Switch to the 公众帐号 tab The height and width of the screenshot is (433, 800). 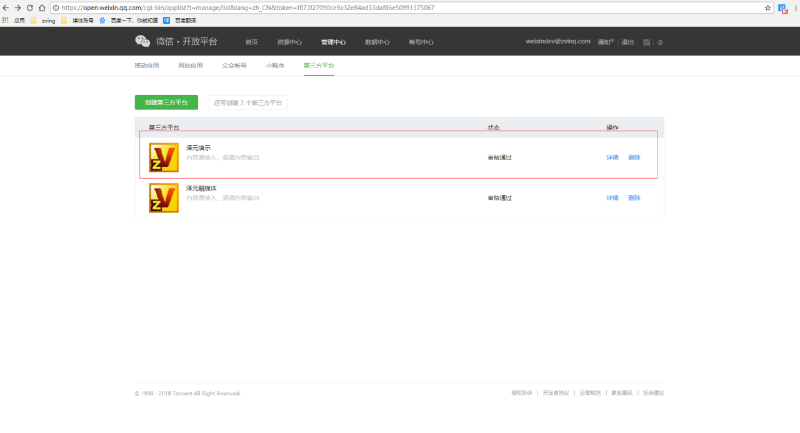click(234, 65)
